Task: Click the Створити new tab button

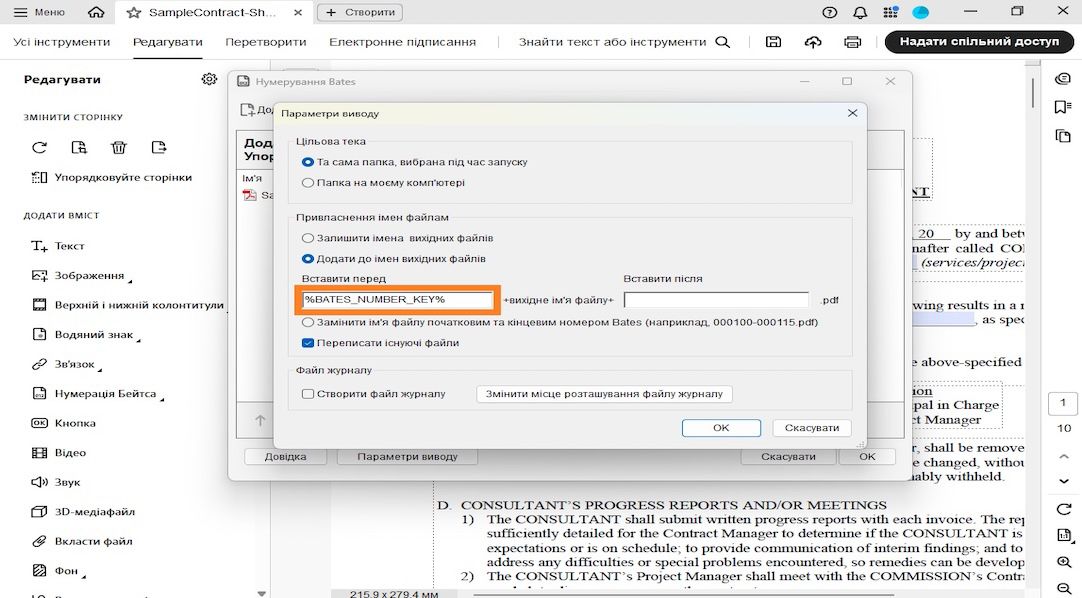Action: (x=360, y=12)
